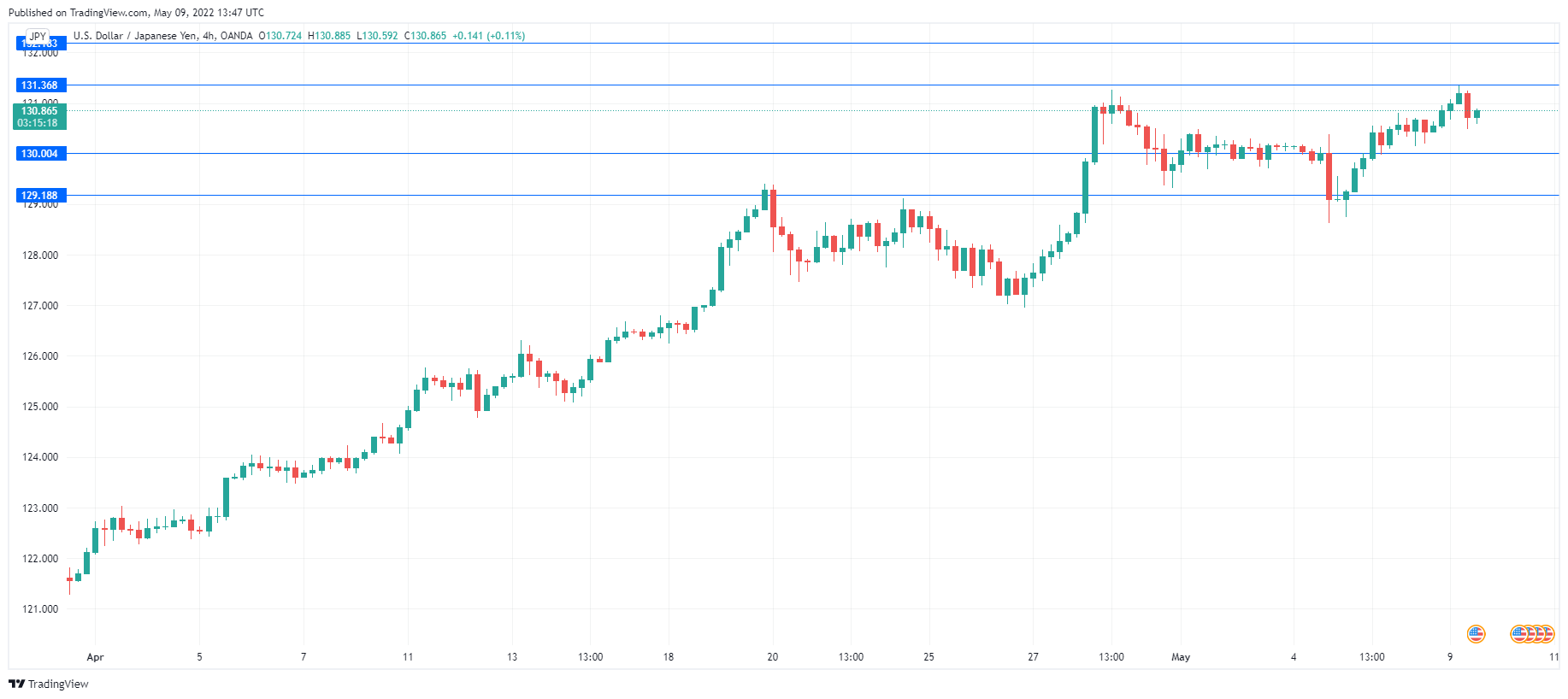Viewport: 1568px width, 699px height.
Task: Click the Apr label on time axis
Action: pos(95,657)
